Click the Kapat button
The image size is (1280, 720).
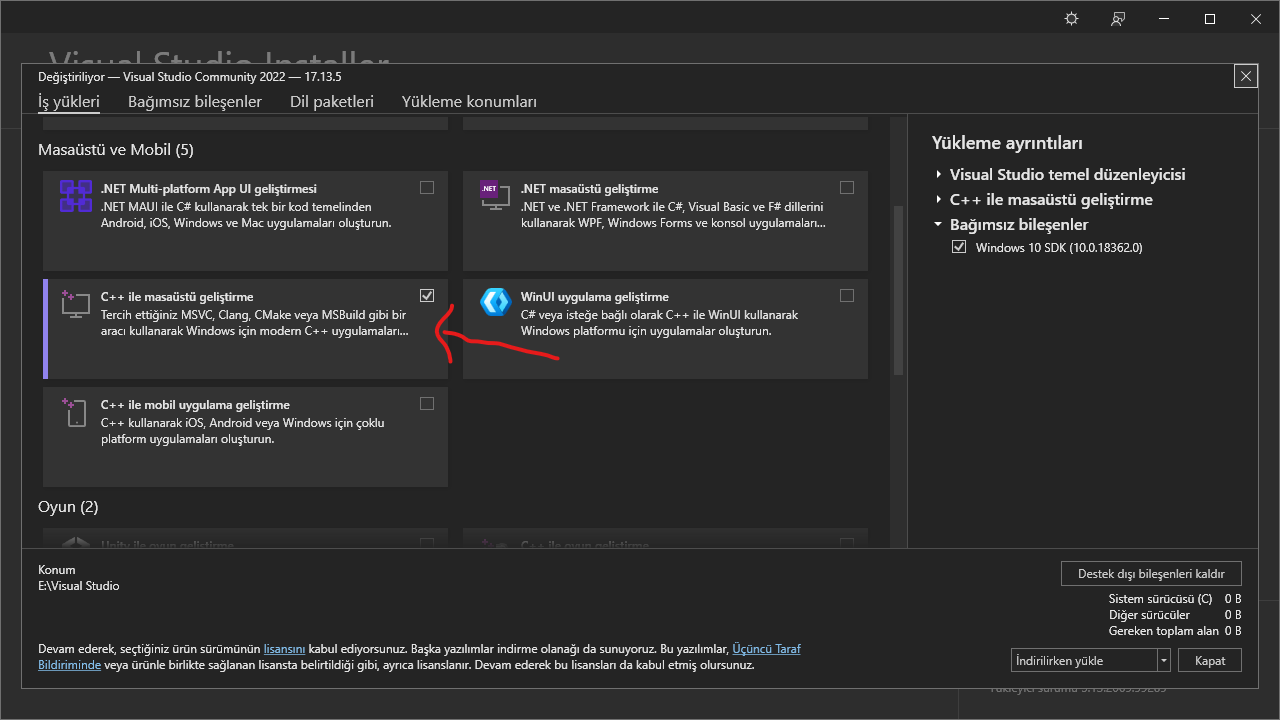(x=1210, y=660)
